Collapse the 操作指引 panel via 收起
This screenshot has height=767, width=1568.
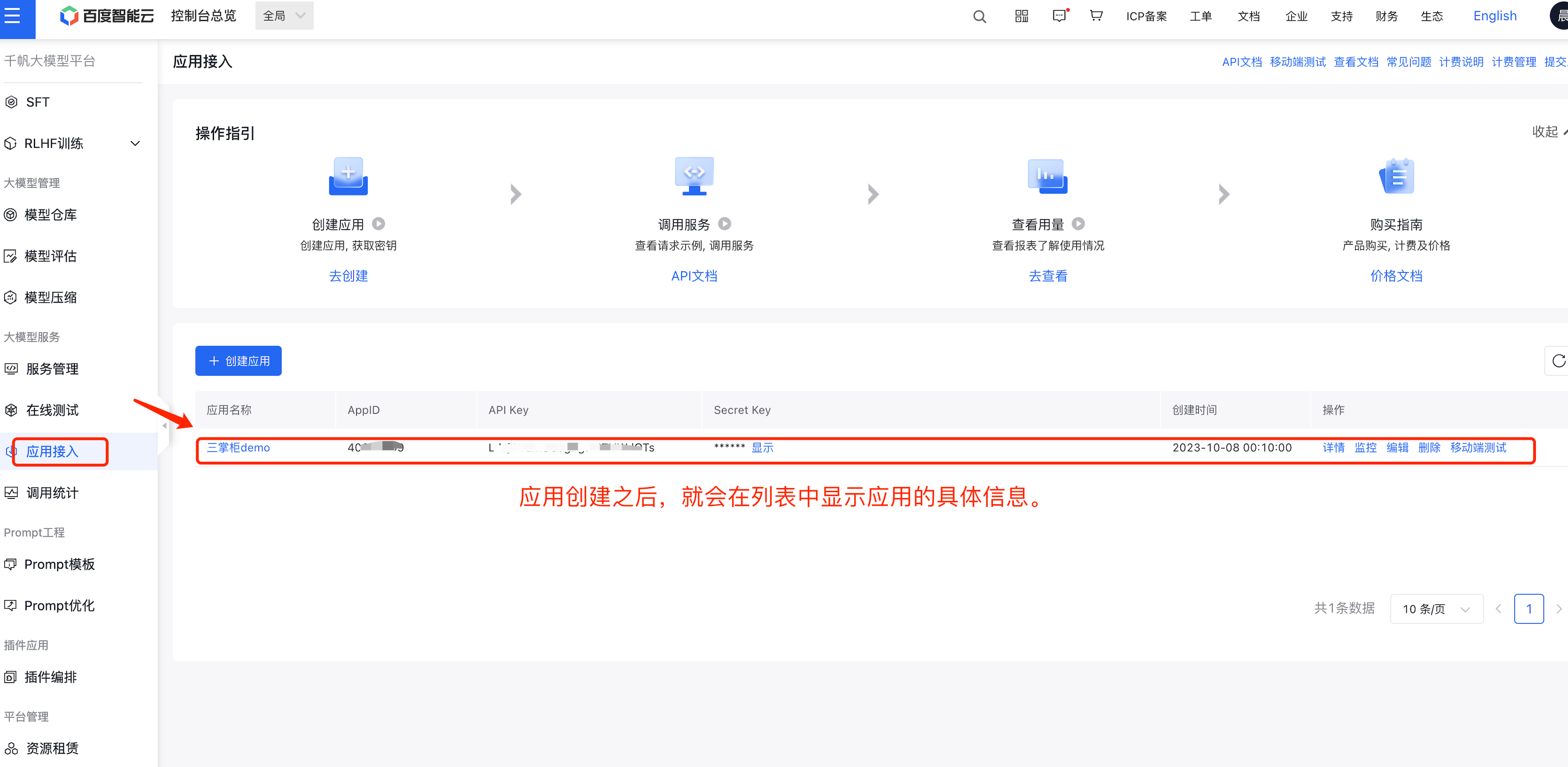pyautogui.click(x=1546, y=132)
